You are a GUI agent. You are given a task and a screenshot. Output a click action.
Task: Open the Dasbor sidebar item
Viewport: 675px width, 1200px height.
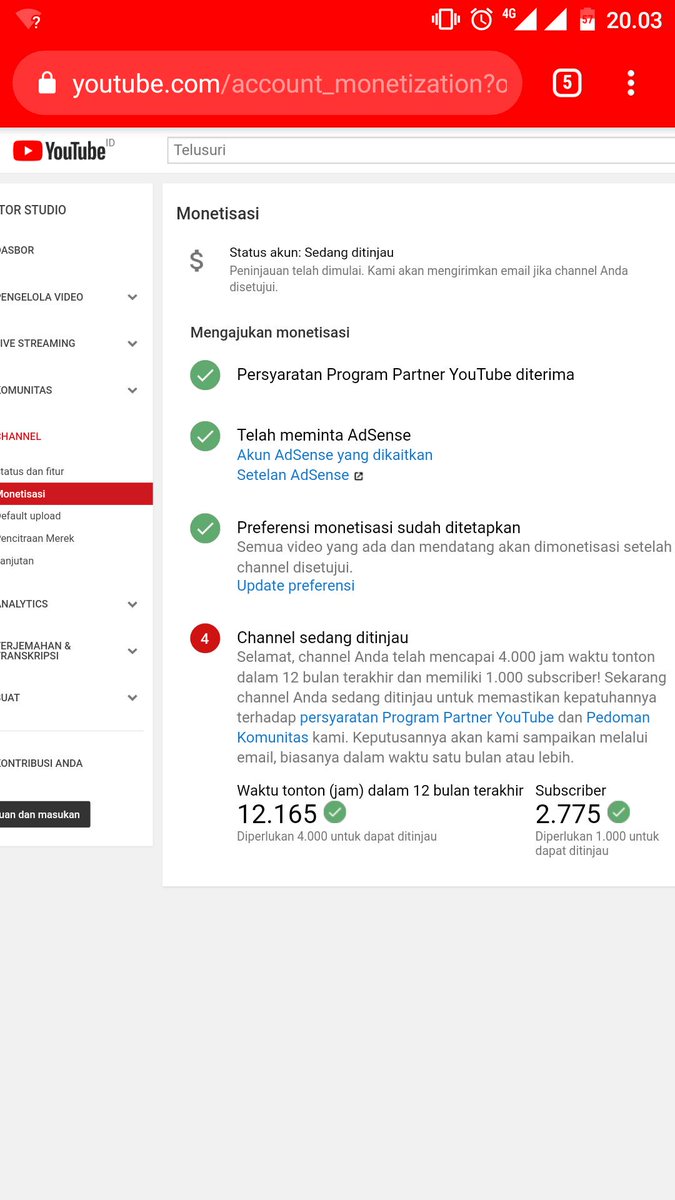coord(17,250)
